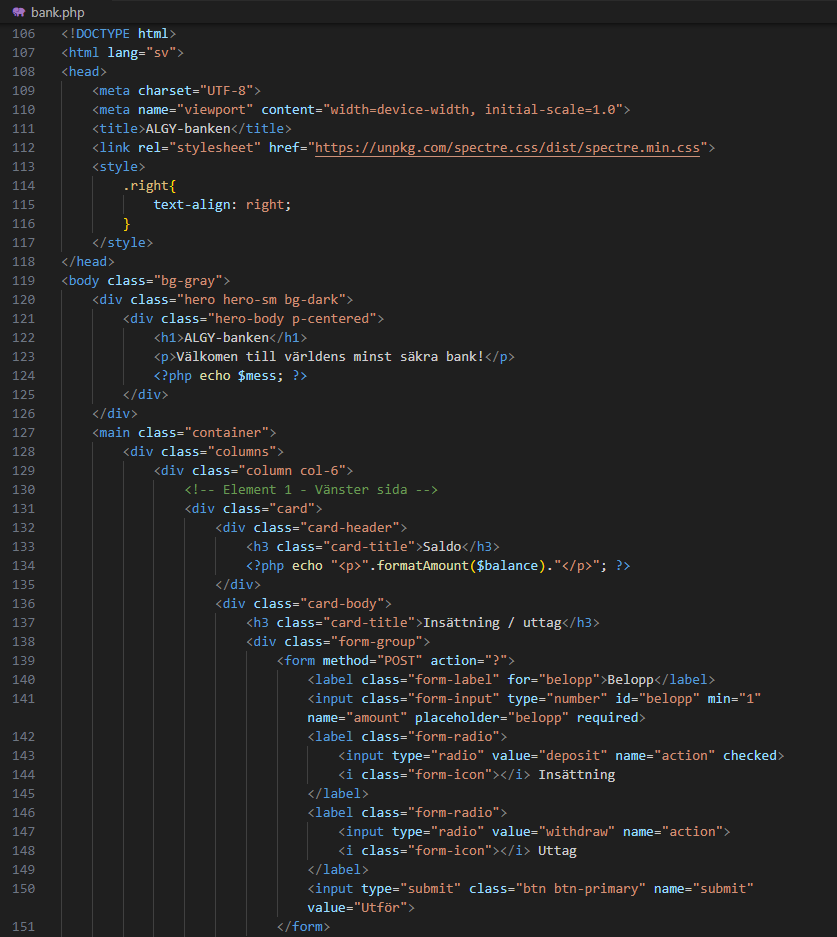Screen dimensions: 837x937
Task: Click the .right CSS selector
Action: pos(146,186)
